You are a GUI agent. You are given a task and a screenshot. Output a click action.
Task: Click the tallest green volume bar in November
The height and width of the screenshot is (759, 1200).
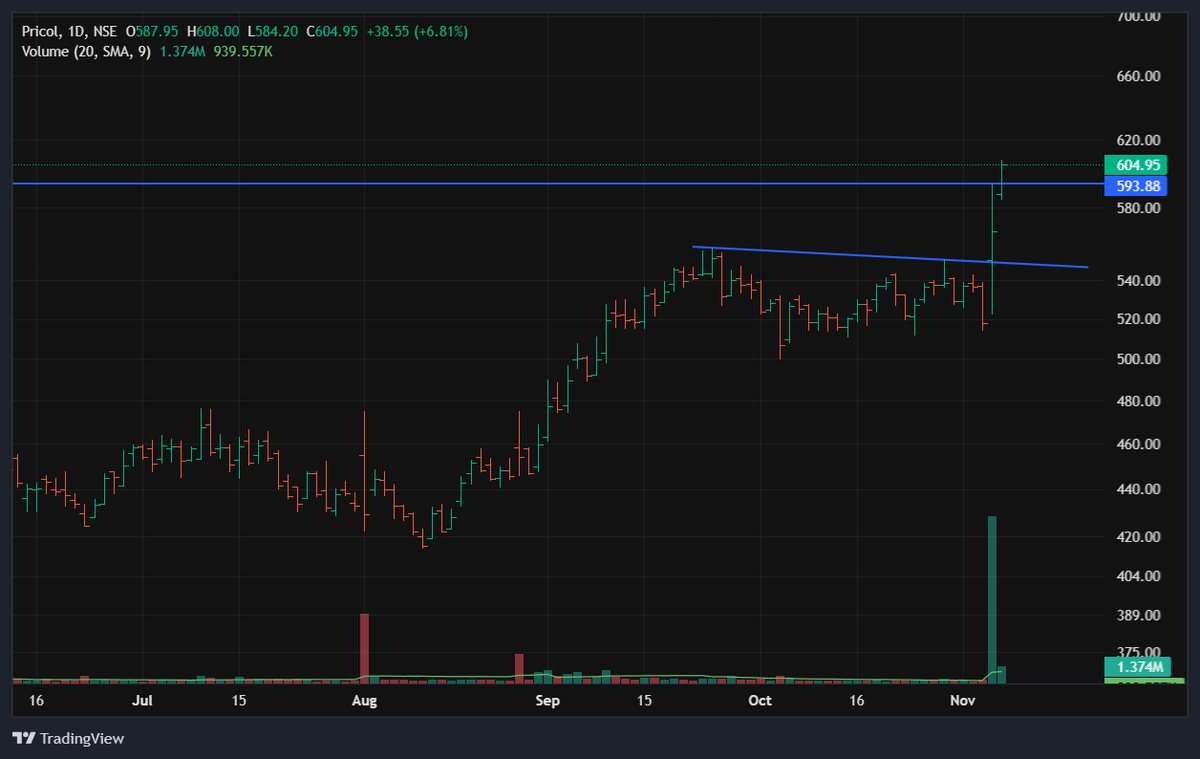coord(992,599)
